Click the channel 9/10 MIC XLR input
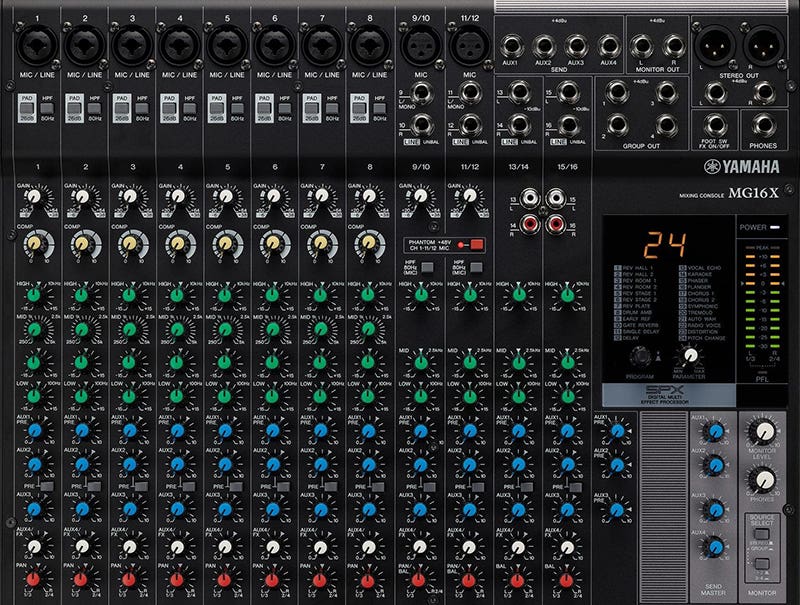800x605 pixels. coord(421,46)
